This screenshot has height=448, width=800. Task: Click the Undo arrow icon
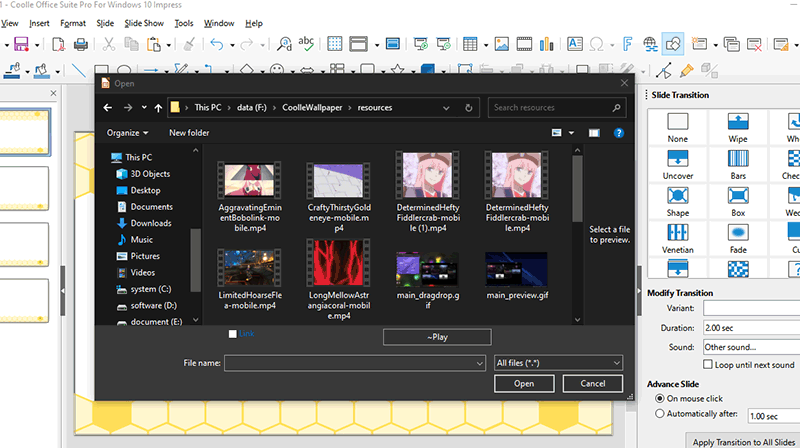(x=217, y=44)
